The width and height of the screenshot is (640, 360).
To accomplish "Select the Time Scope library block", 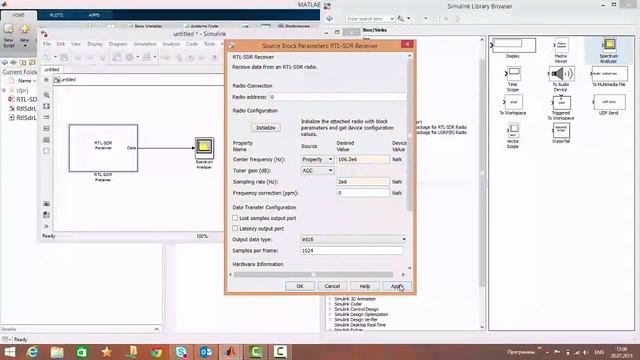I will tap(513, 74).
